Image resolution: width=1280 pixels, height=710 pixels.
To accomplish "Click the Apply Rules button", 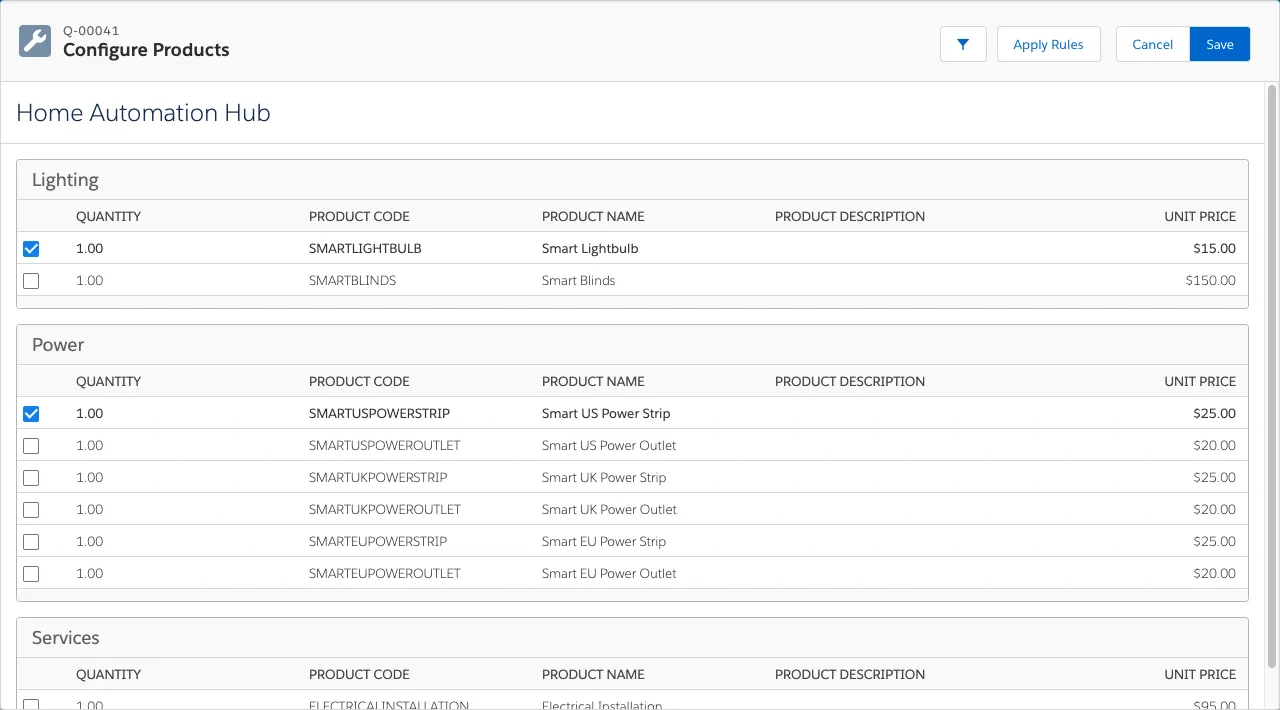I will point(1048,44).
